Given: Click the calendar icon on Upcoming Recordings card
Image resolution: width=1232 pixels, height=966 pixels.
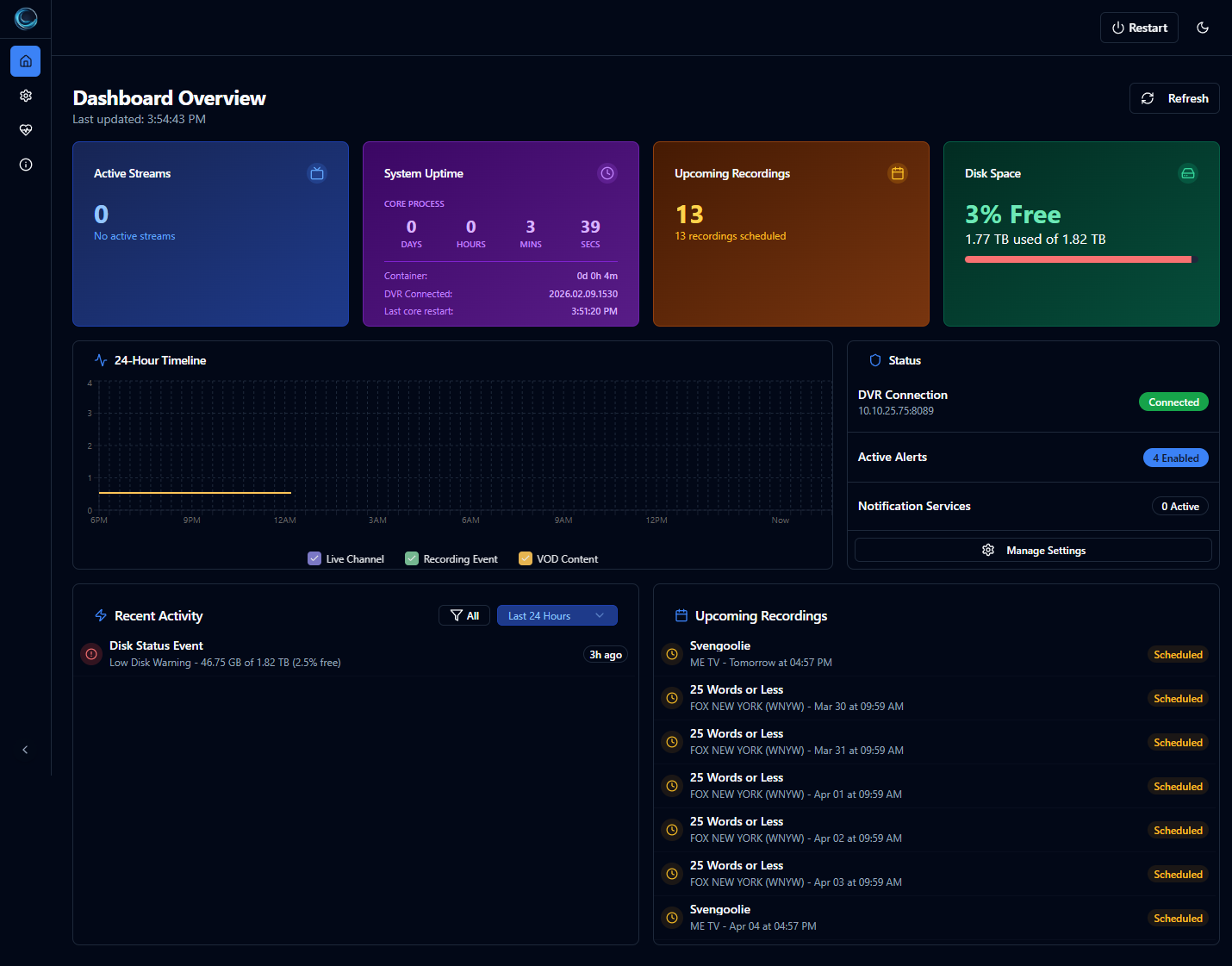Looking at the screenshot, I should (898, 173).
